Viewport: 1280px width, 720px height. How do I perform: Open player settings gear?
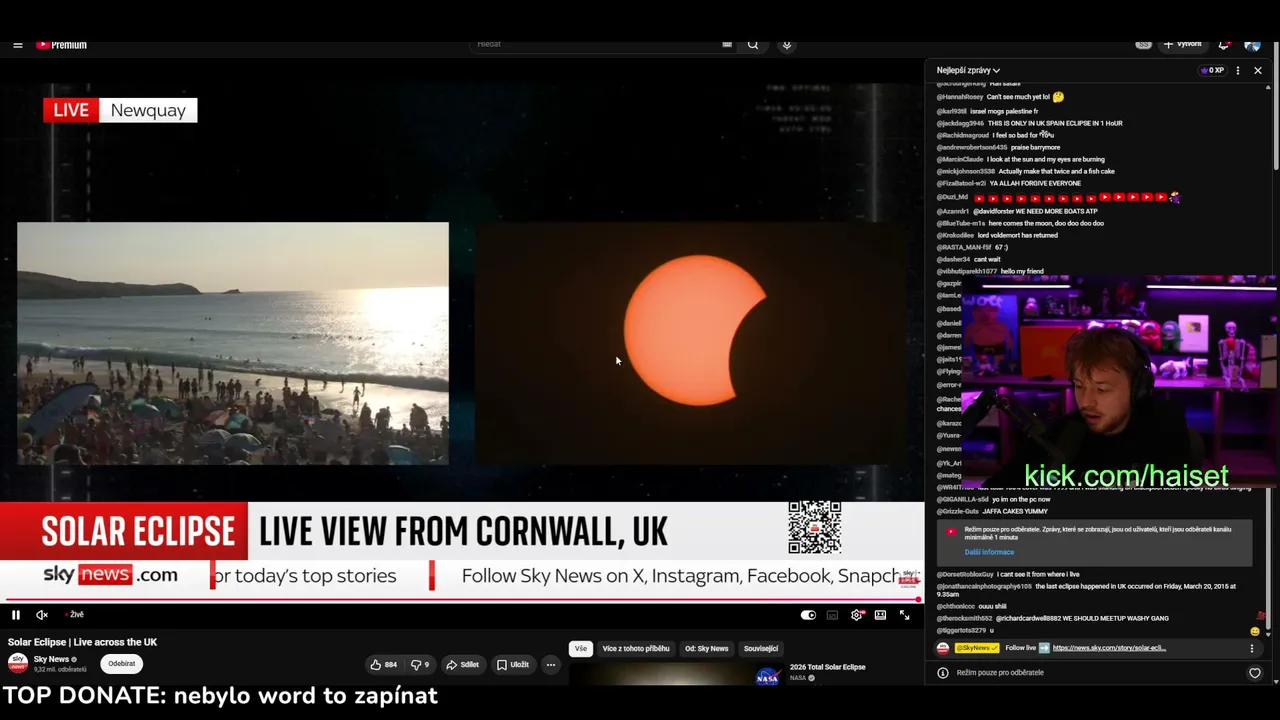(x=856, y=615)
